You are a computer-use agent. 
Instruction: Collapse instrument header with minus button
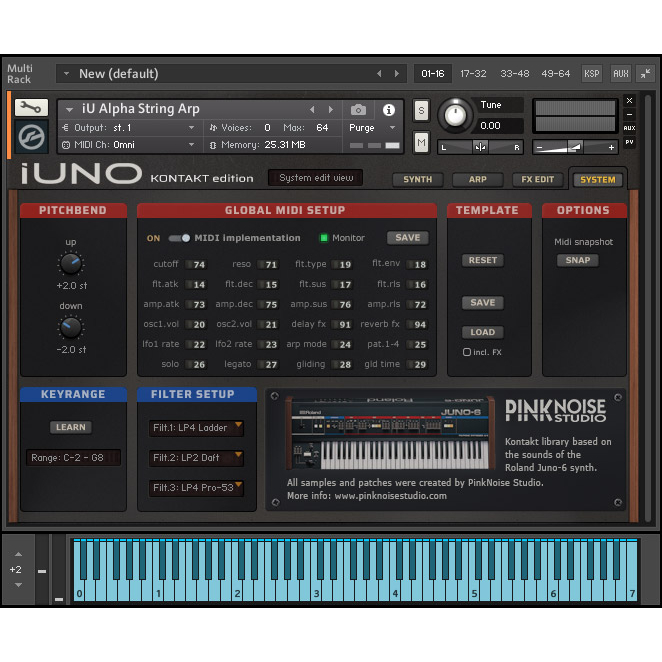coord(629,114)
